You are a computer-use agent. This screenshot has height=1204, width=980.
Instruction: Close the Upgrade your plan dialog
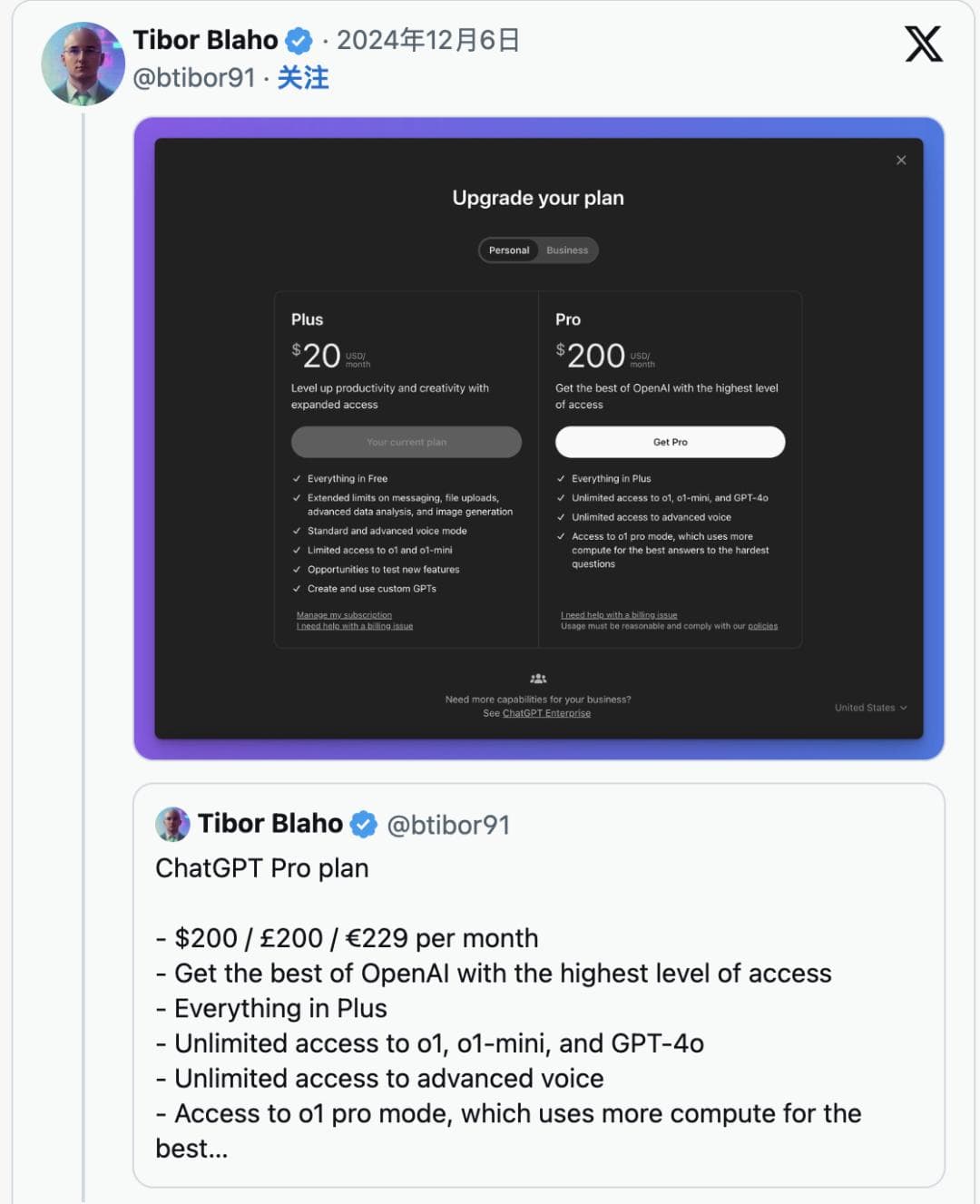901,161
